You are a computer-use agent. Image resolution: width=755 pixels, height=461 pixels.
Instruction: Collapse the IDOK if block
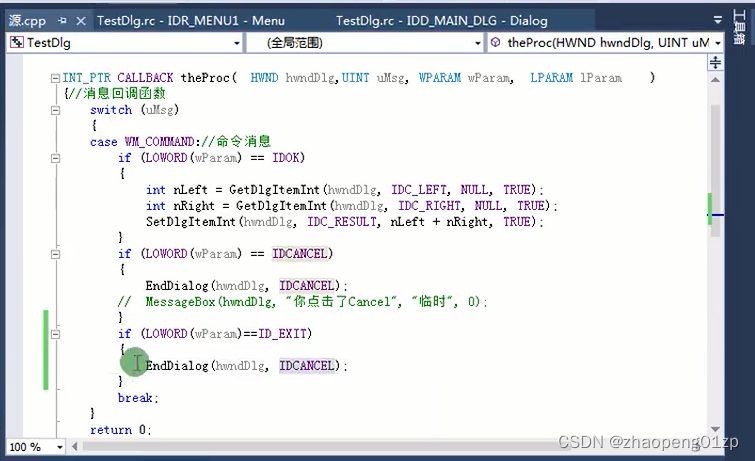[x=55, y=158]
